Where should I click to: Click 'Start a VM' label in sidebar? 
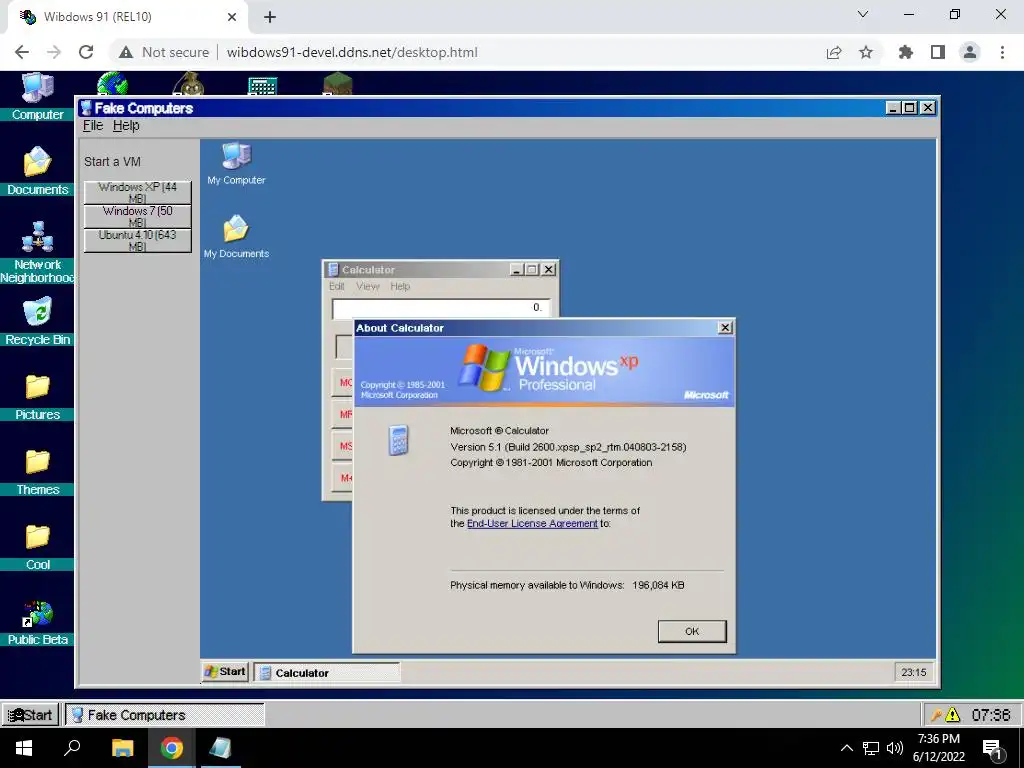click(112, 161)
